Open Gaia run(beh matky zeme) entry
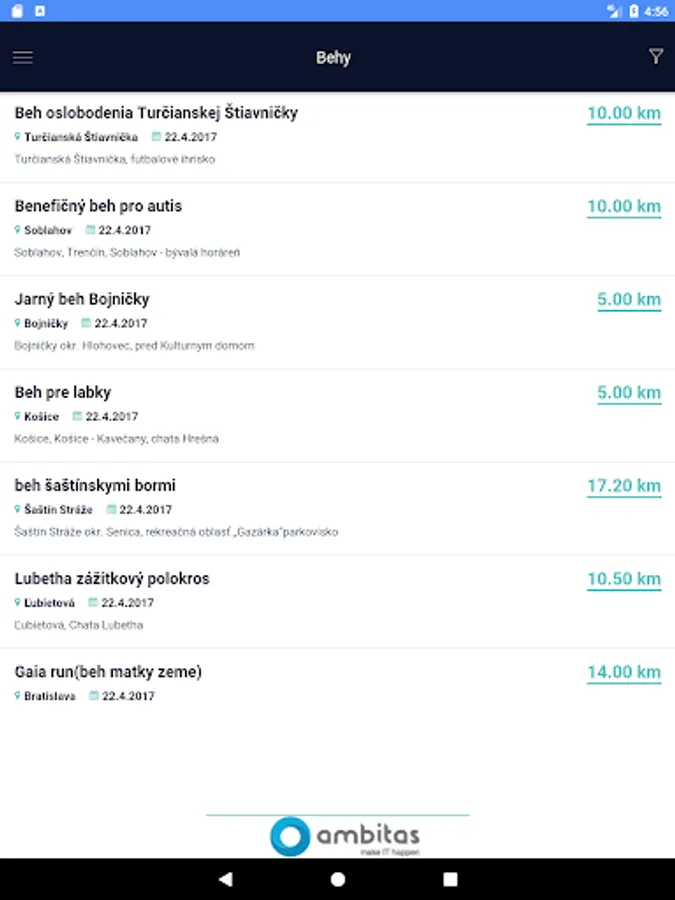This screenshot has width=675, height=900. click(x=108, y=672)
